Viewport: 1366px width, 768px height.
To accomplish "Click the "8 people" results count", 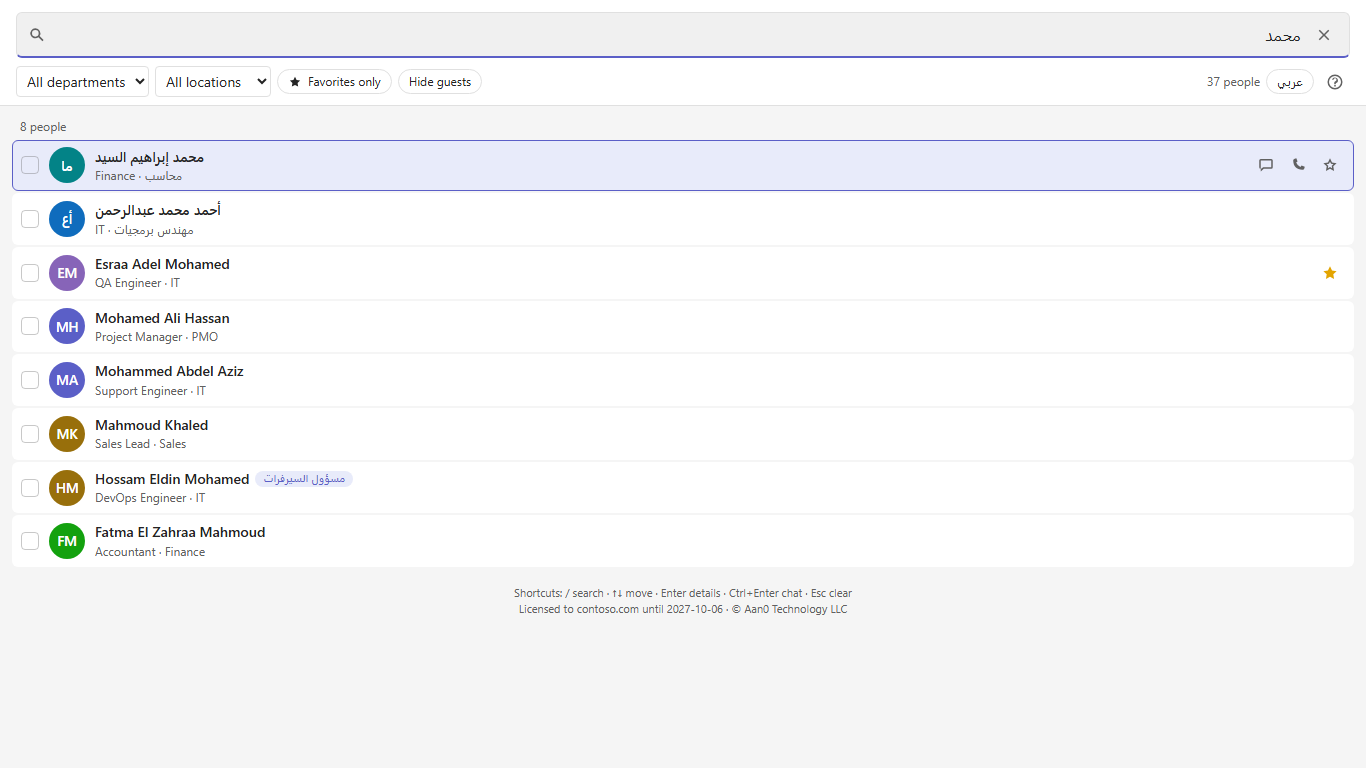I will pos(43,127).
